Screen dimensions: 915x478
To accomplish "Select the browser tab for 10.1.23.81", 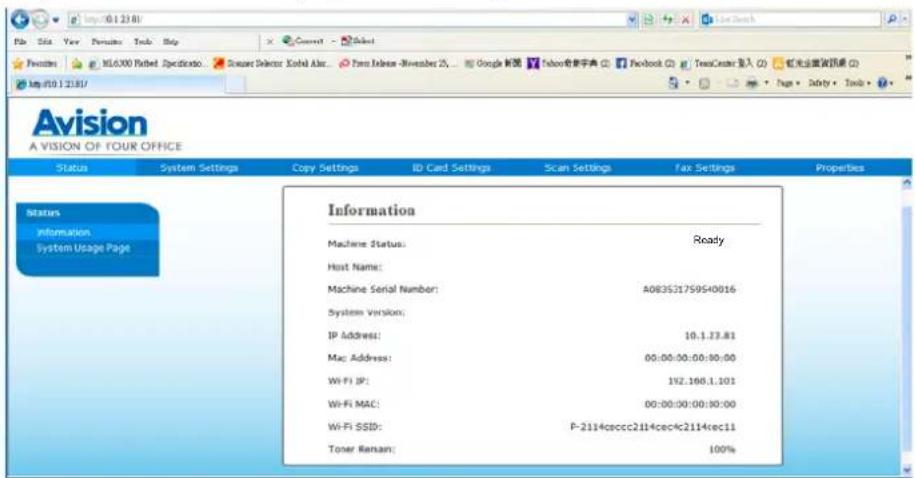I will 118,84.
